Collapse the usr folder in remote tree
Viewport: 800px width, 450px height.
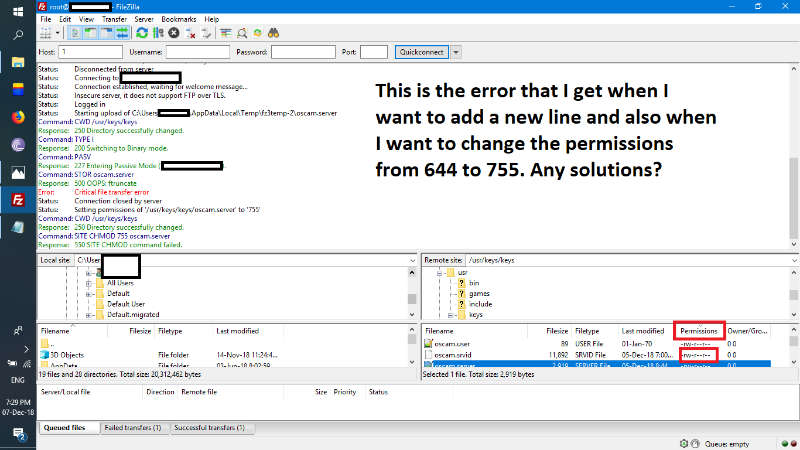(439, 273)
